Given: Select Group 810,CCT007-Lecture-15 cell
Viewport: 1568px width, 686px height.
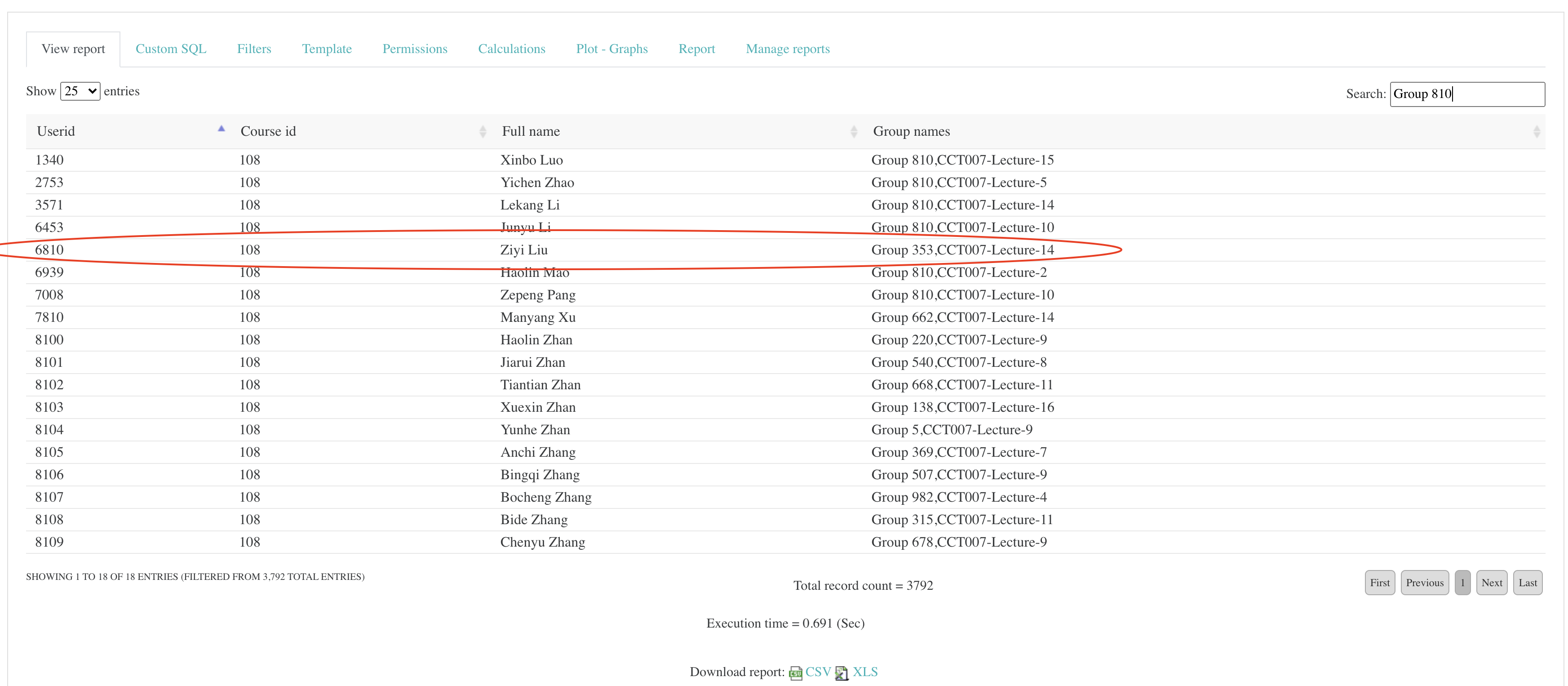Looking at the screenshot, I should pyautogui.click(x=962, y=160).
